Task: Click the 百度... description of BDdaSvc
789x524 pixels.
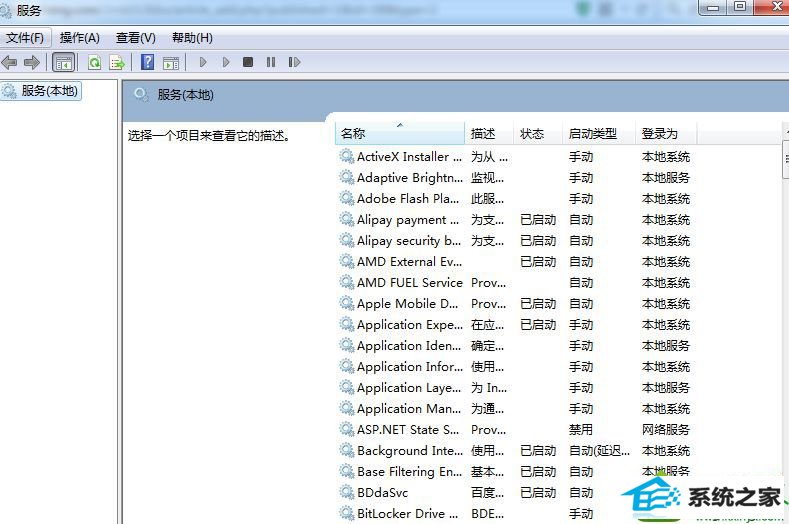Action: tap(487, 493)
